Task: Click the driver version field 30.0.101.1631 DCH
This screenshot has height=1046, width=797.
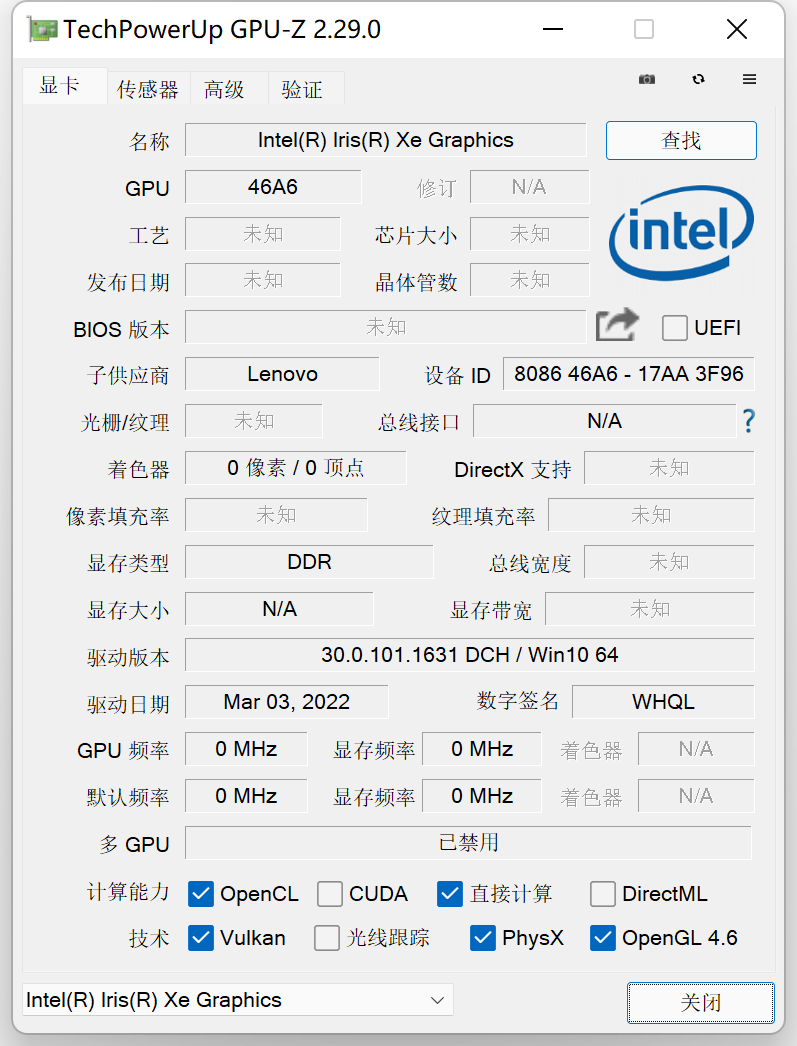Action: tap(470, 655)
